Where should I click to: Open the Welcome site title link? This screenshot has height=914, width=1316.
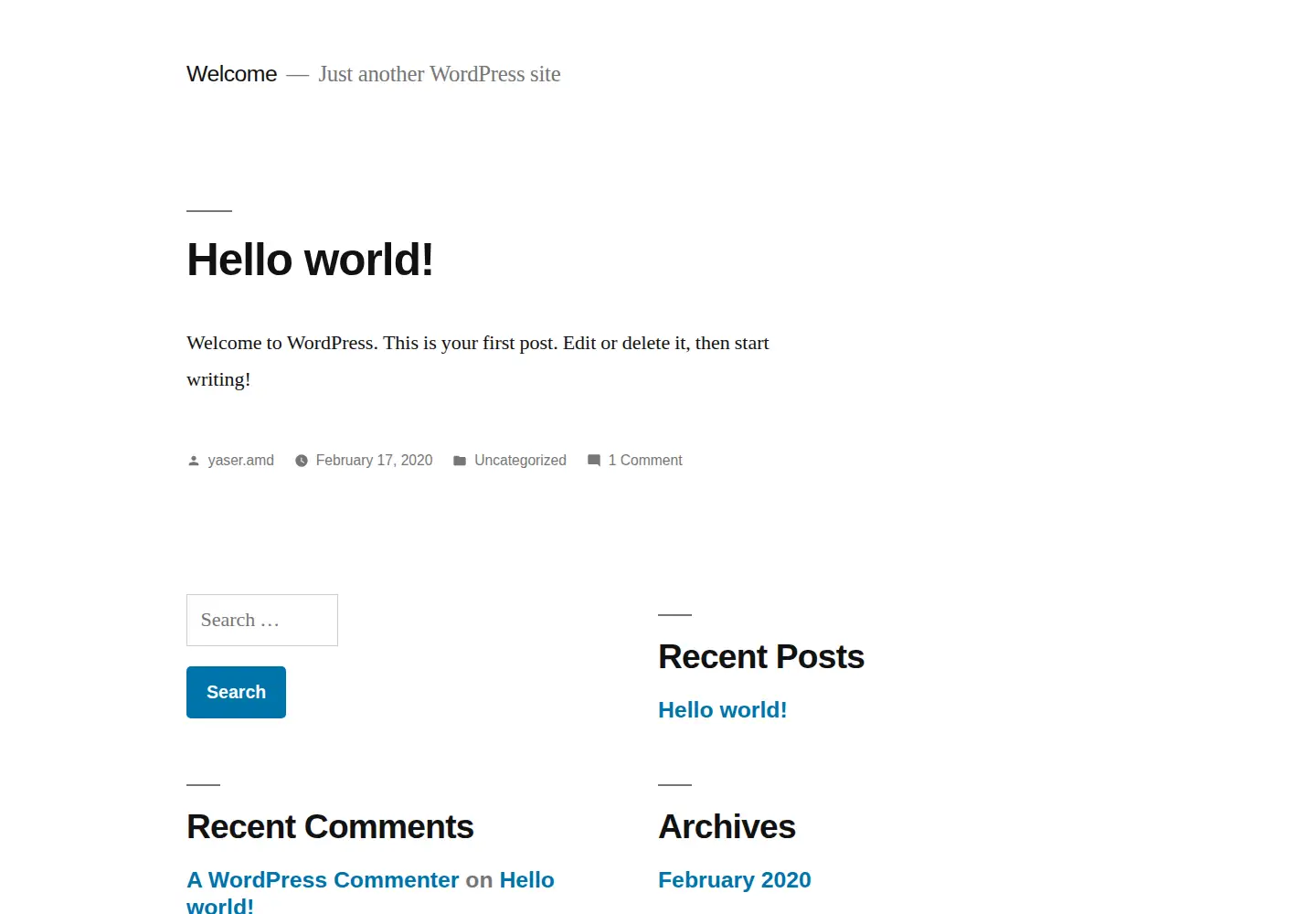point(231,74)
